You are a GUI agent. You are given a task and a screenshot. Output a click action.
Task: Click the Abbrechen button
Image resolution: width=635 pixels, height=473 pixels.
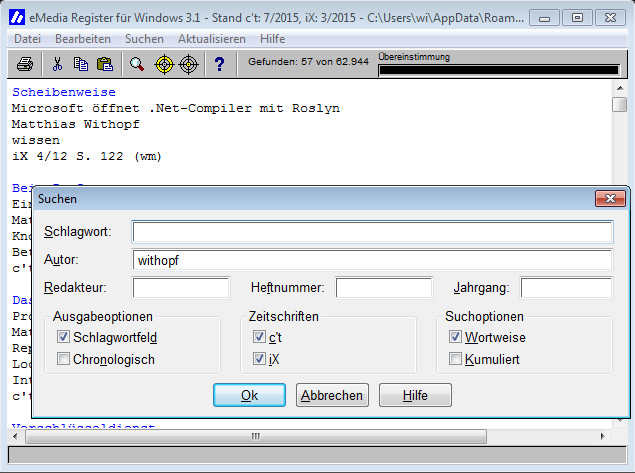coord(332,395)
